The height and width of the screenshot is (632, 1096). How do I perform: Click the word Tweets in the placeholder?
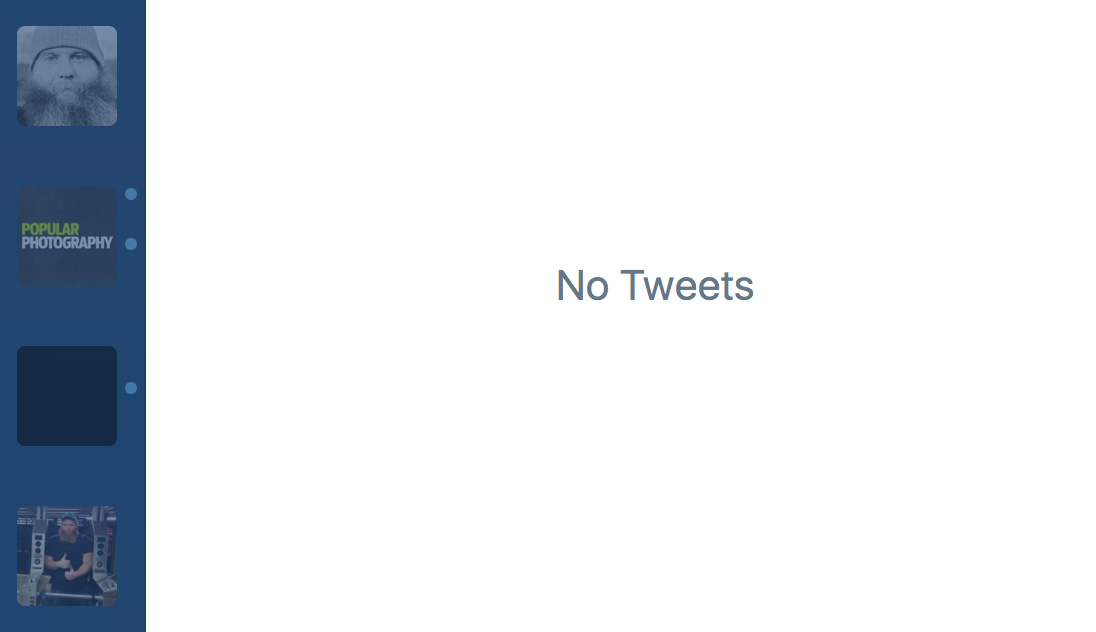coord(687,286)
